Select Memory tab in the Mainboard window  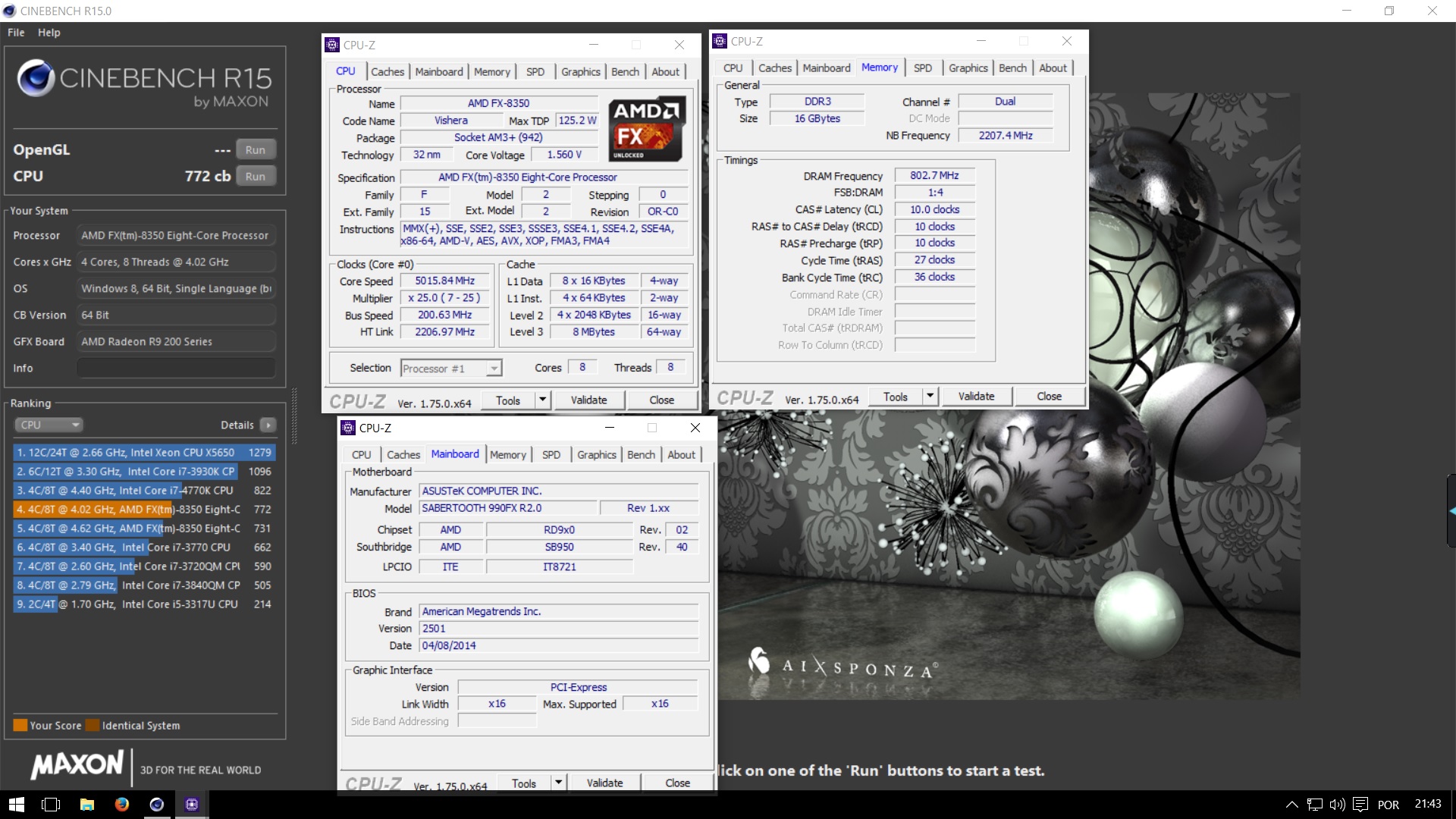pos(507,454)
